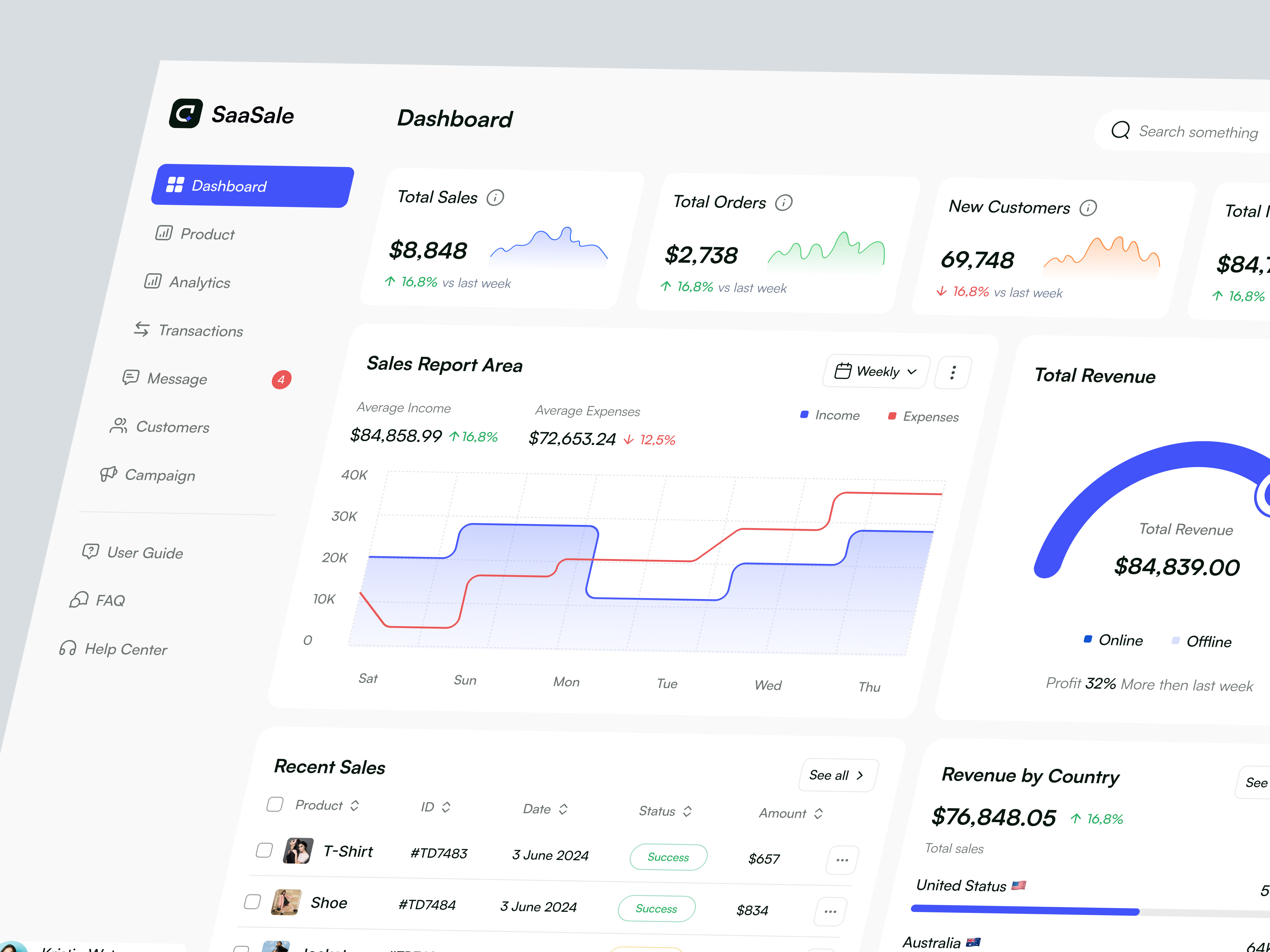This screenshot has height=952, width=1270.
Task: Select the header checkbox in Recent Sales table
Action: pyautogui.click(x=274, y=804)
